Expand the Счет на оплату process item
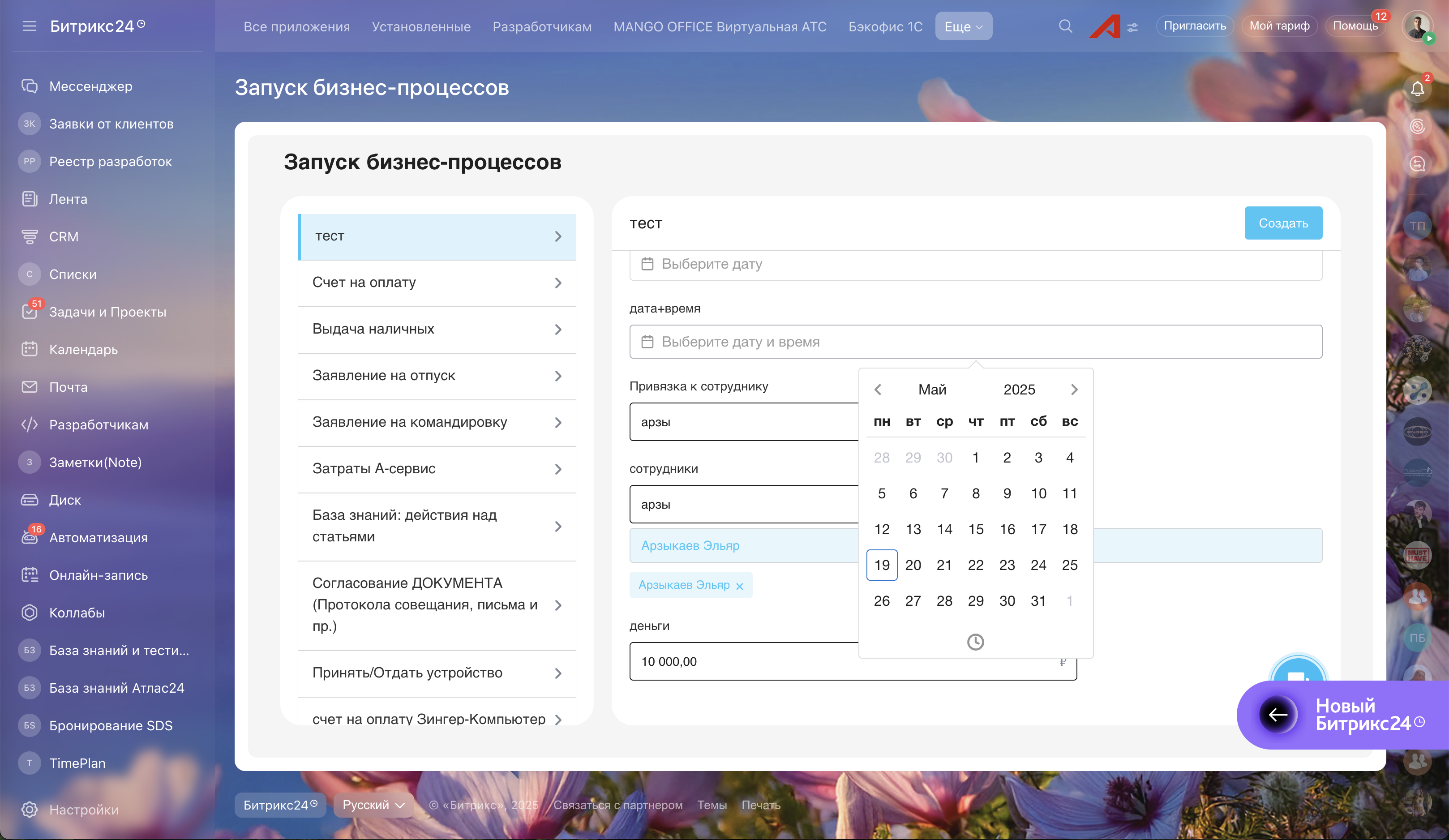Viewport: 1449px width, 840px height. pos(437,282)
